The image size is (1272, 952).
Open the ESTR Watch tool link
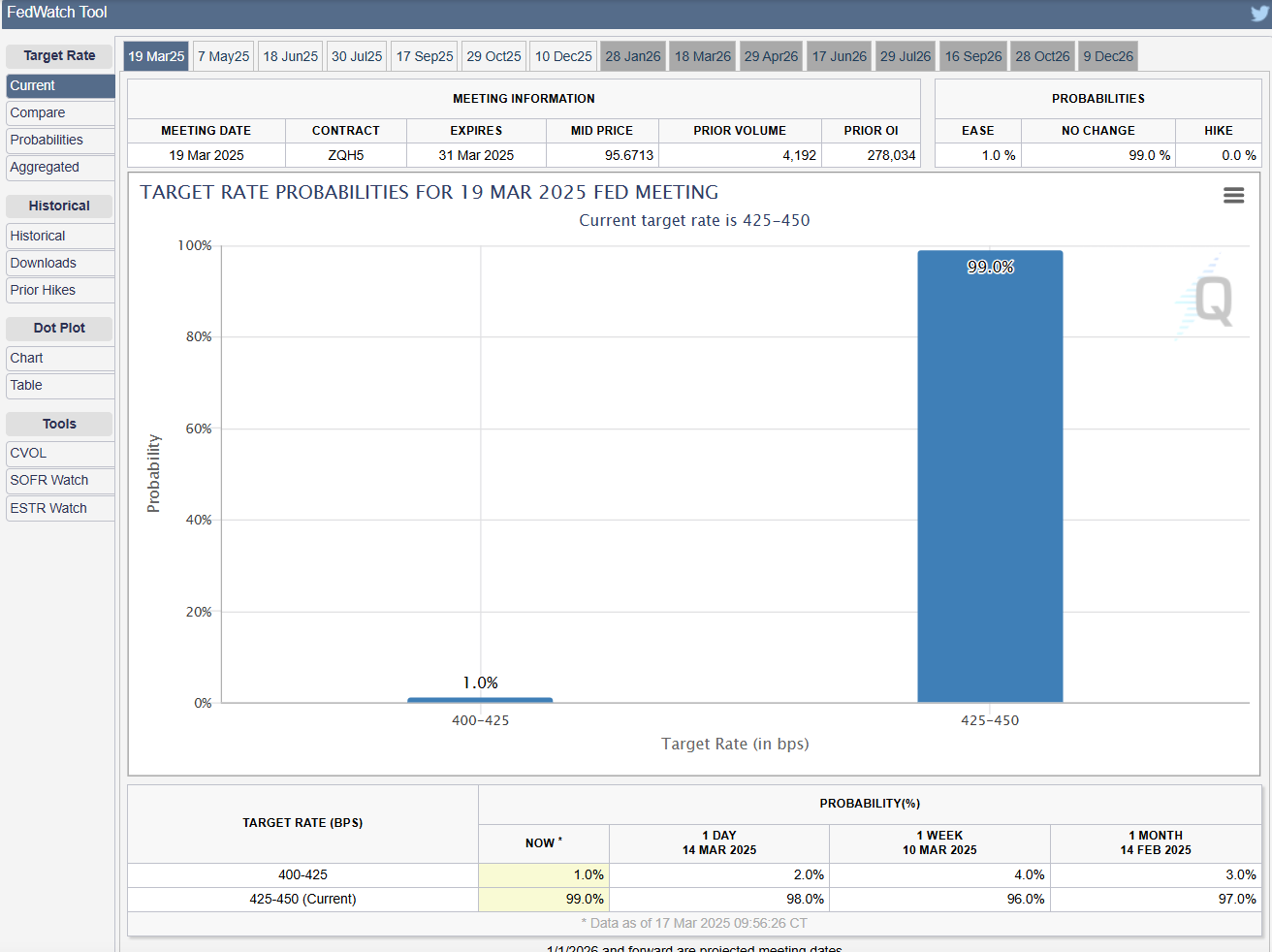(x=60, y=508)
